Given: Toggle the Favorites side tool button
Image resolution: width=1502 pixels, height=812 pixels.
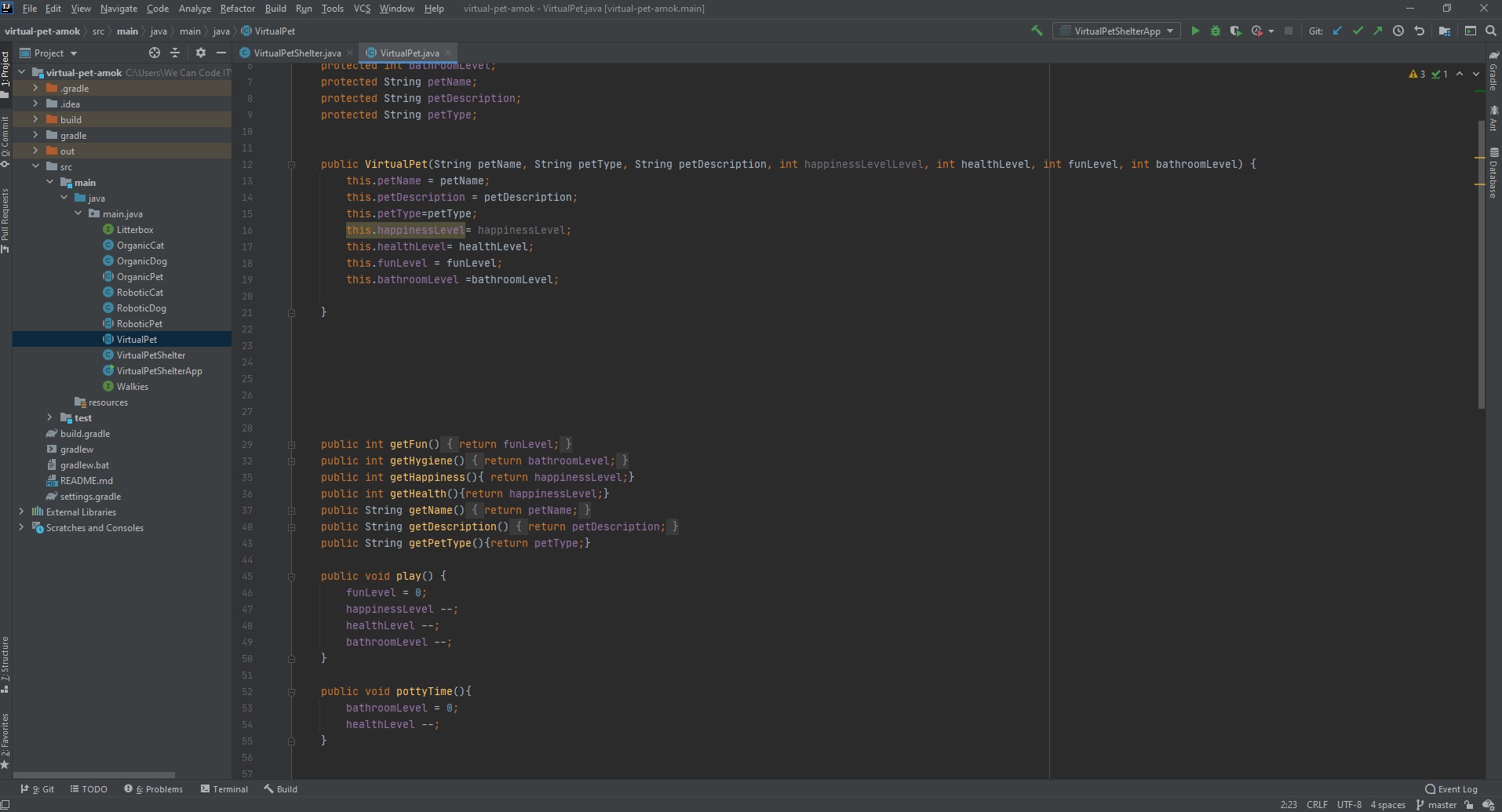Looking at the screenshot, I should [x=5, y=740].
